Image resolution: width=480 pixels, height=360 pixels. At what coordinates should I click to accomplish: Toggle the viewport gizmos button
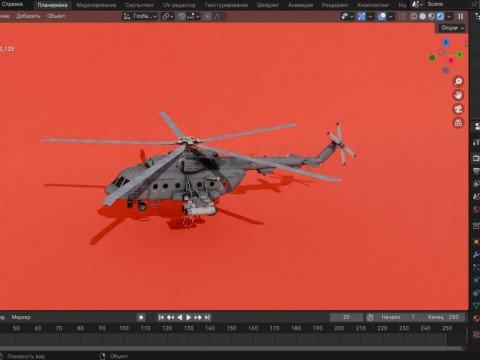361,16
